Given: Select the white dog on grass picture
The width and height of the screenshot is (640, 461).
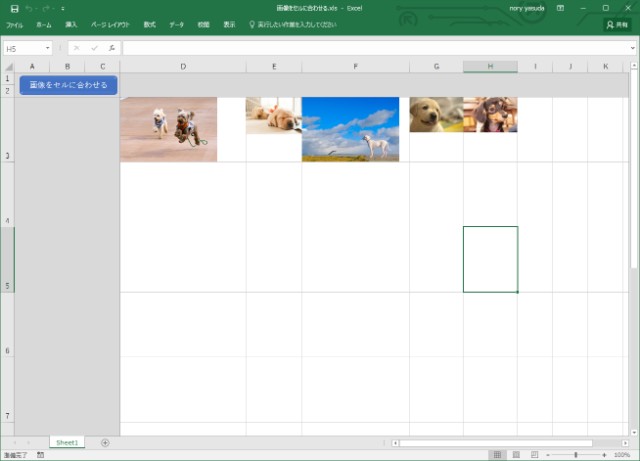Looking at the screenshot, I should coord(350,129).
